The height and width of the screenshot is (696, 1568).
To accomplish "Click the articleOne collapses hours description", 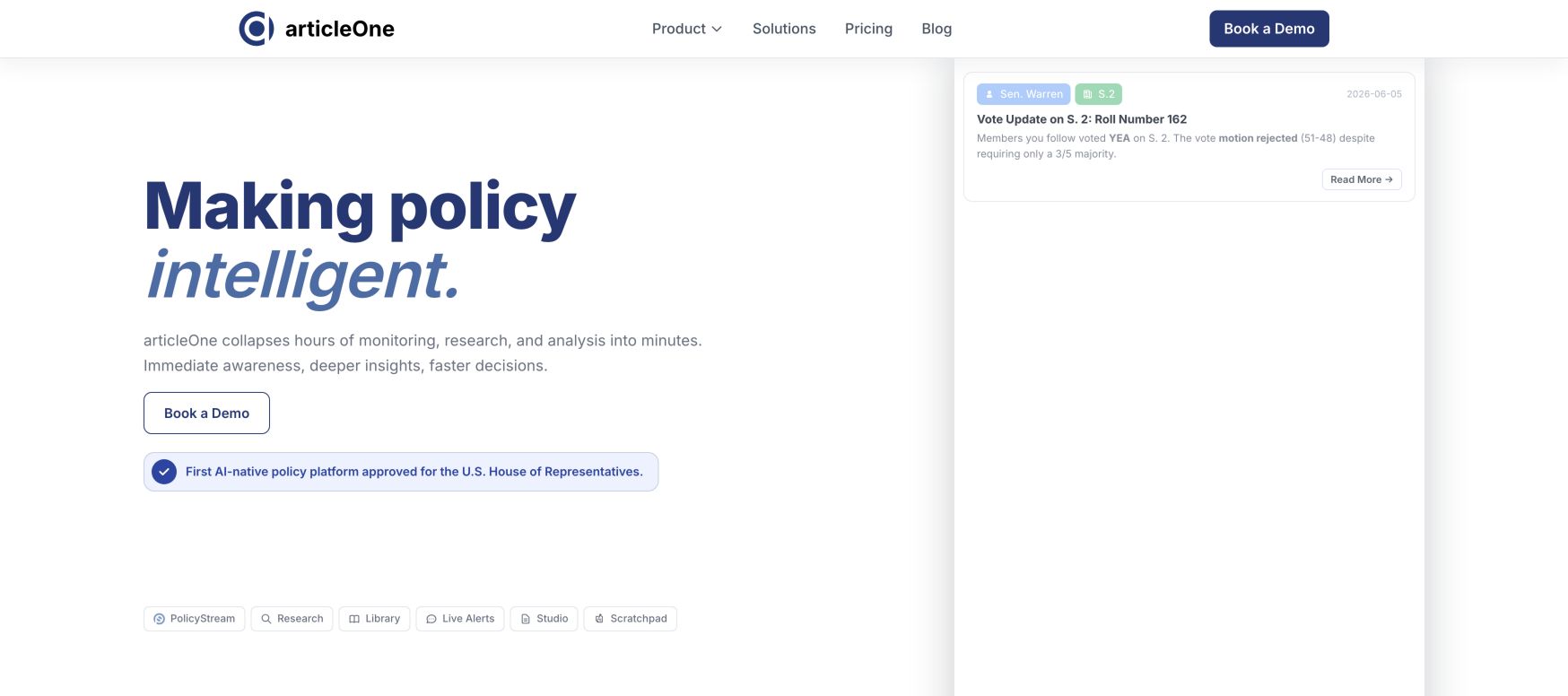I will [x=422, y=353].
